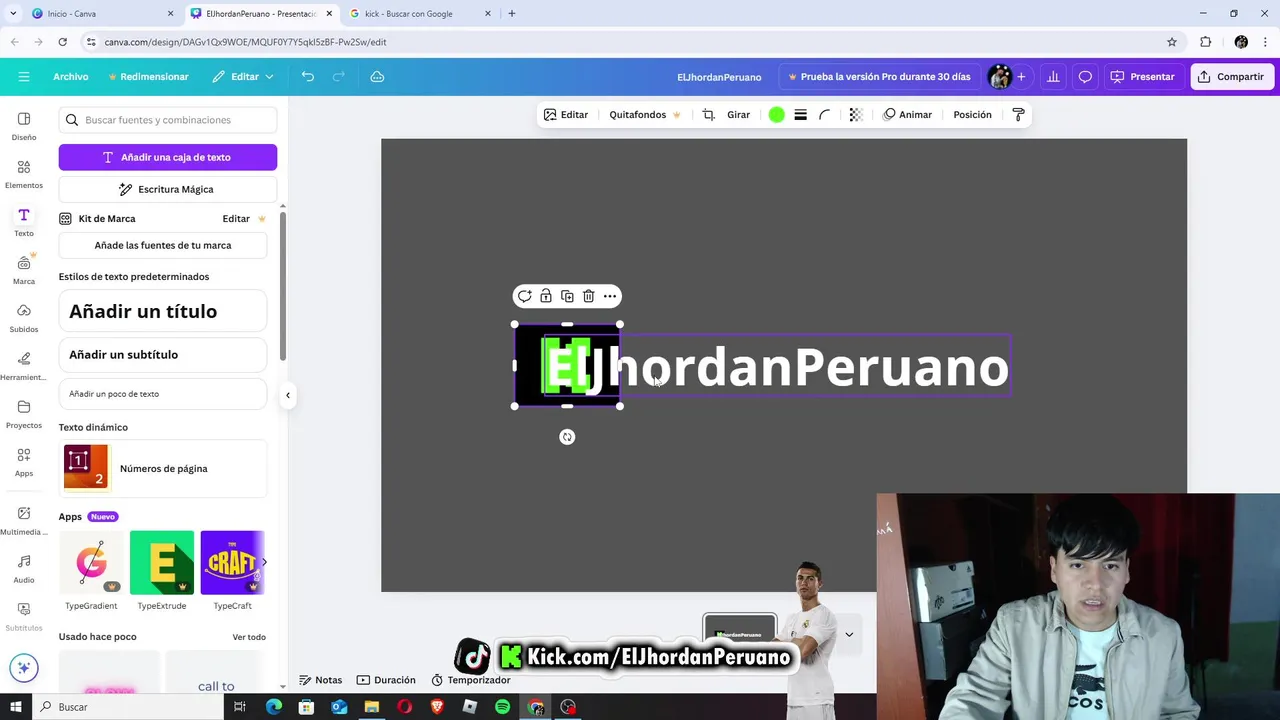Pick the green border color swatch

[776, 115]
